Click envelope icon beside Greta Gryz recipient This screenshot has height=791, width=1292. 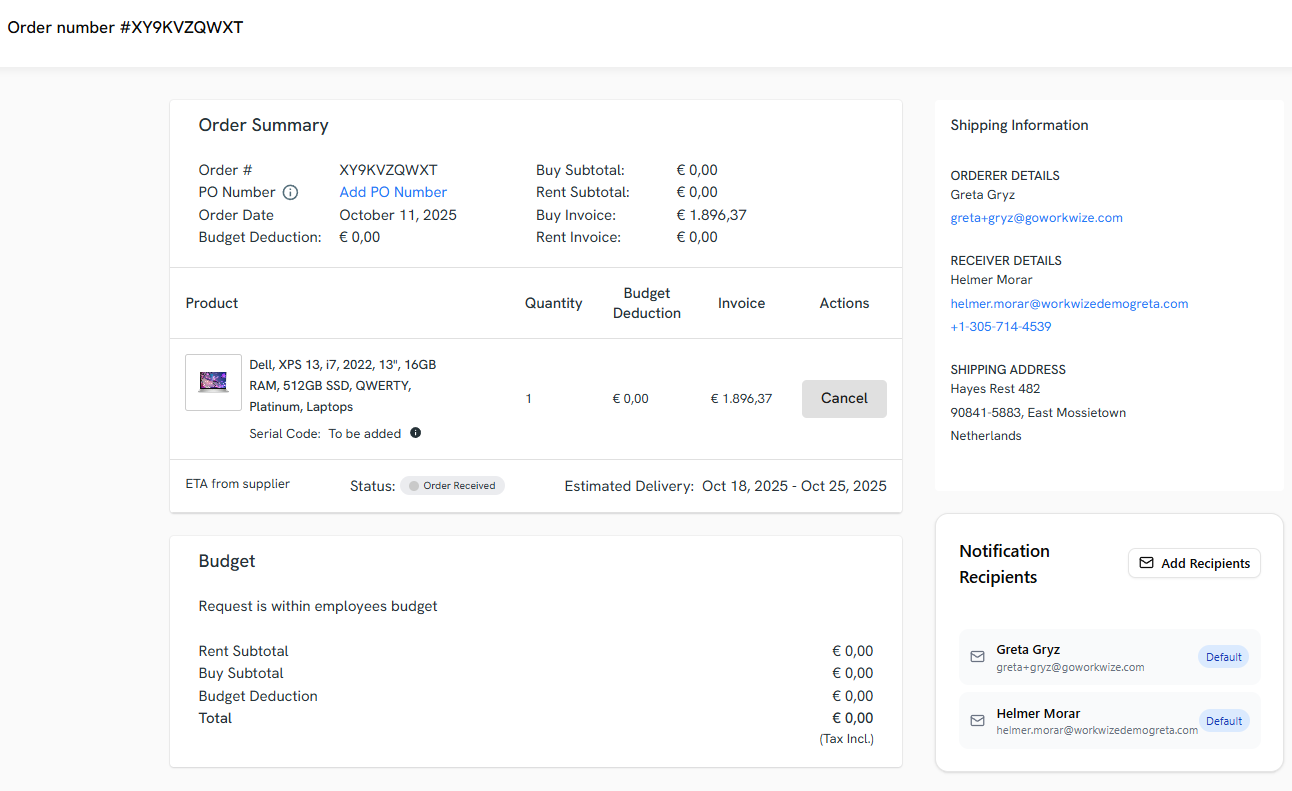pos(978,657)
